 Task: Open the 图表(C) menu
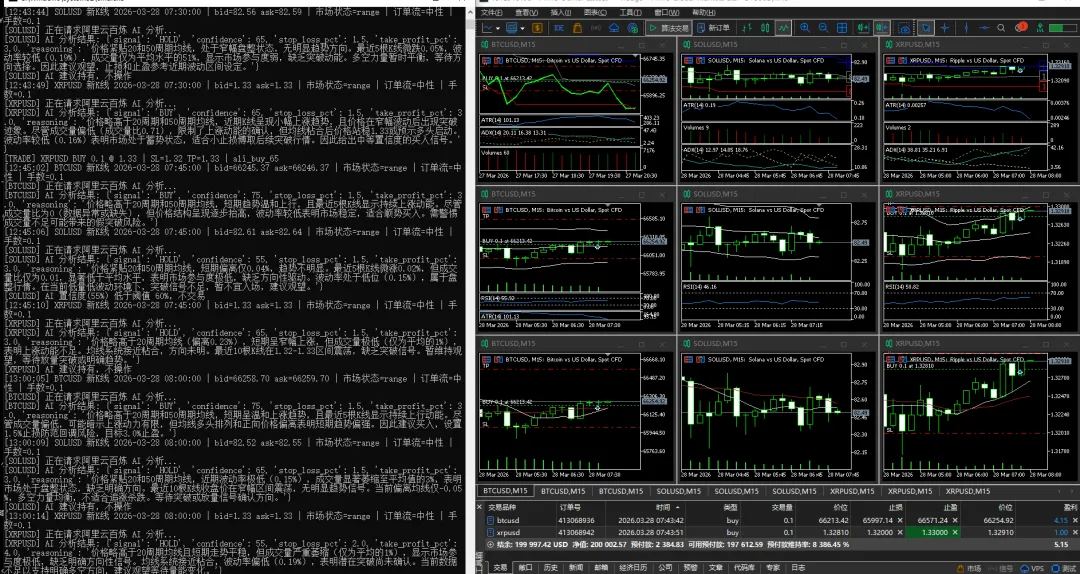coord(595,12)
